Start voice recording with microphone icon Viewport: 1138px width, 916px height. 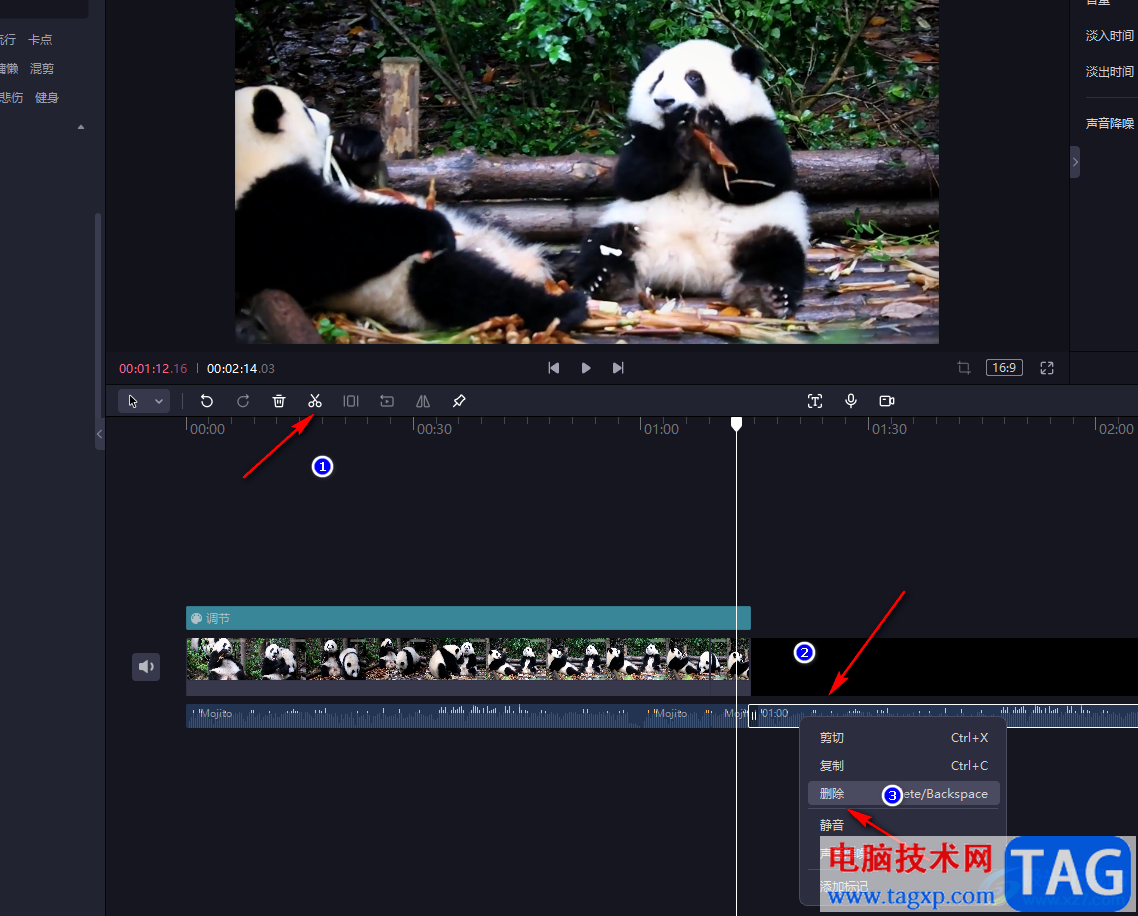(x=851, y=401)
